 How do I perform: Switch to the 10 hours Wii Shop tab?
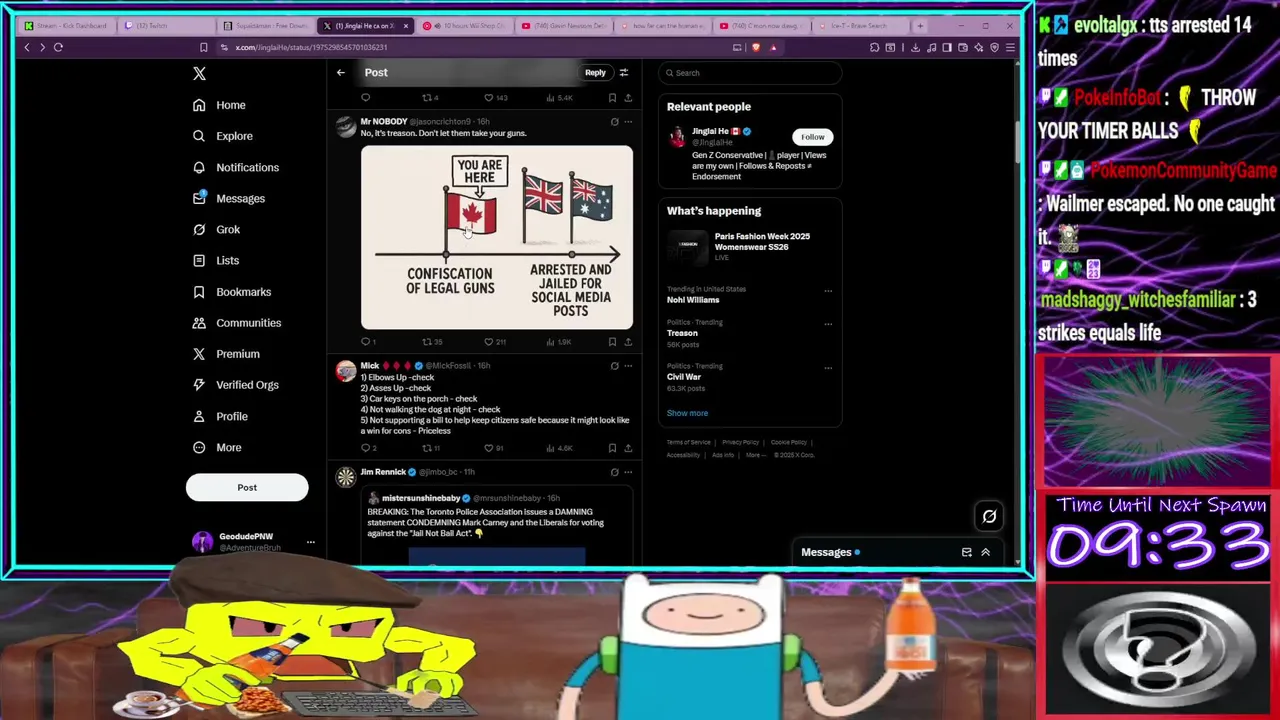466,25
